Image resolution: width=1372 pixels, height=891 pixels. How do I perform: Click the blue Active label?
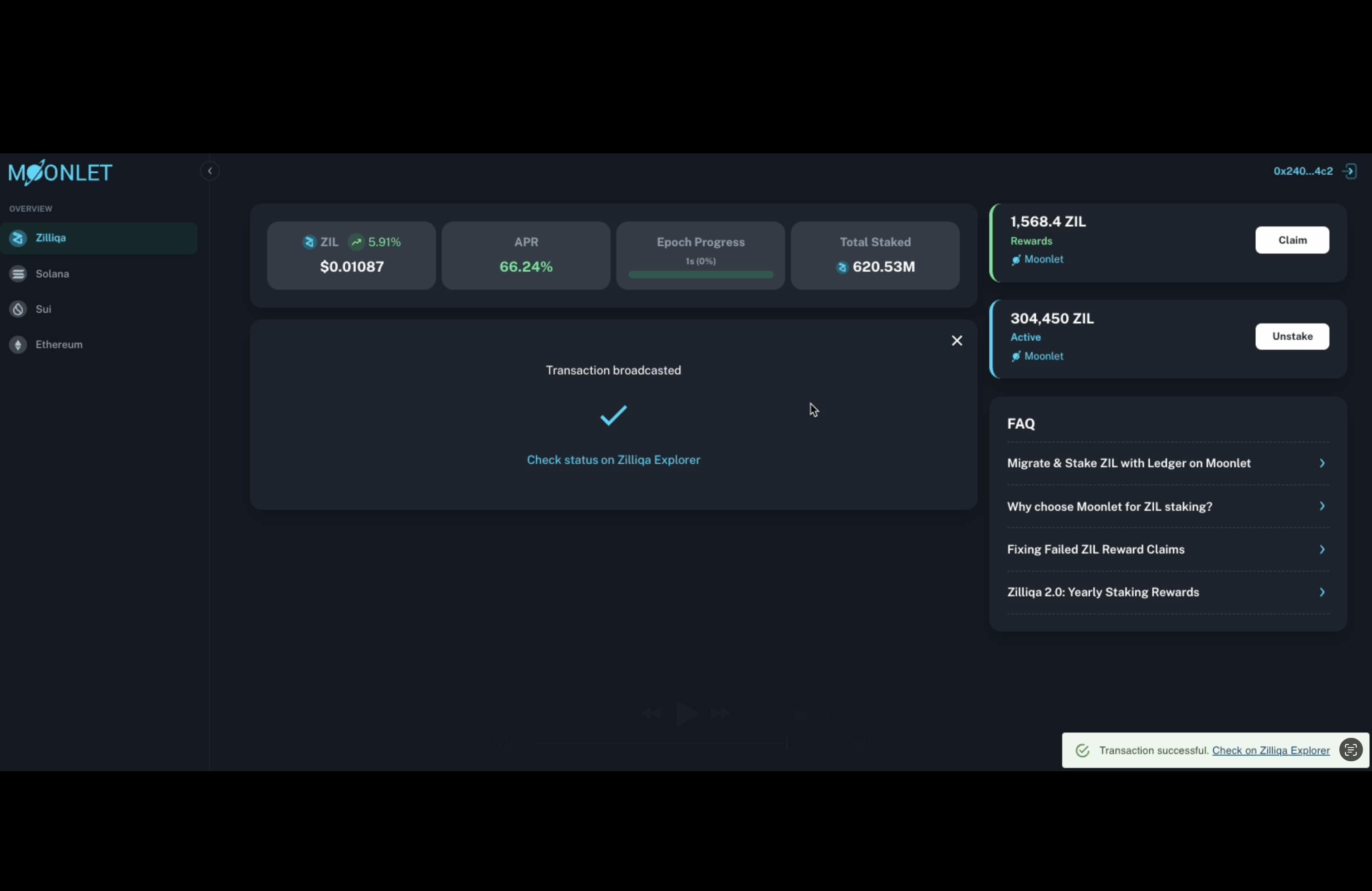(1025, 338)
